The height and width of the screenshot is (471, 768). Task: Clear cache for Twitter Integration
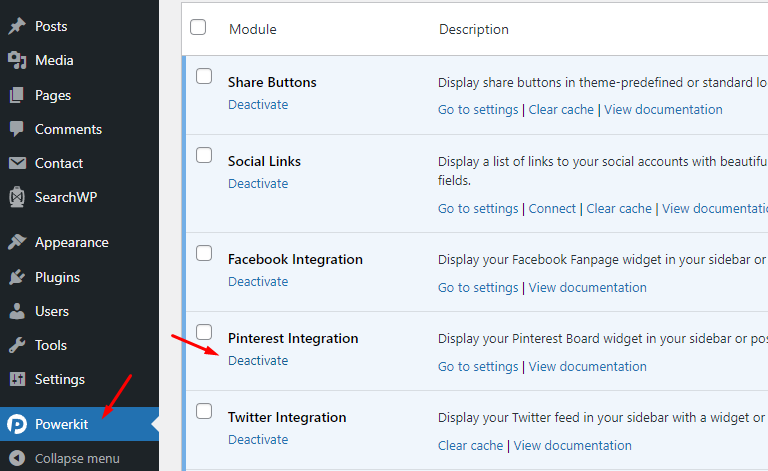pyautogui.click(x=470, y=446)
